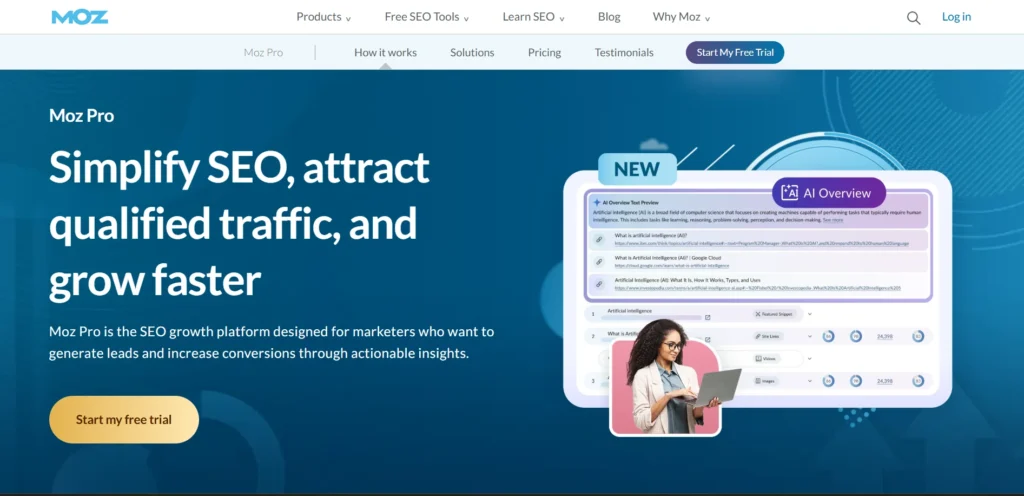Click the Site Links tag
1024x496 pixels.
(768, 336)
